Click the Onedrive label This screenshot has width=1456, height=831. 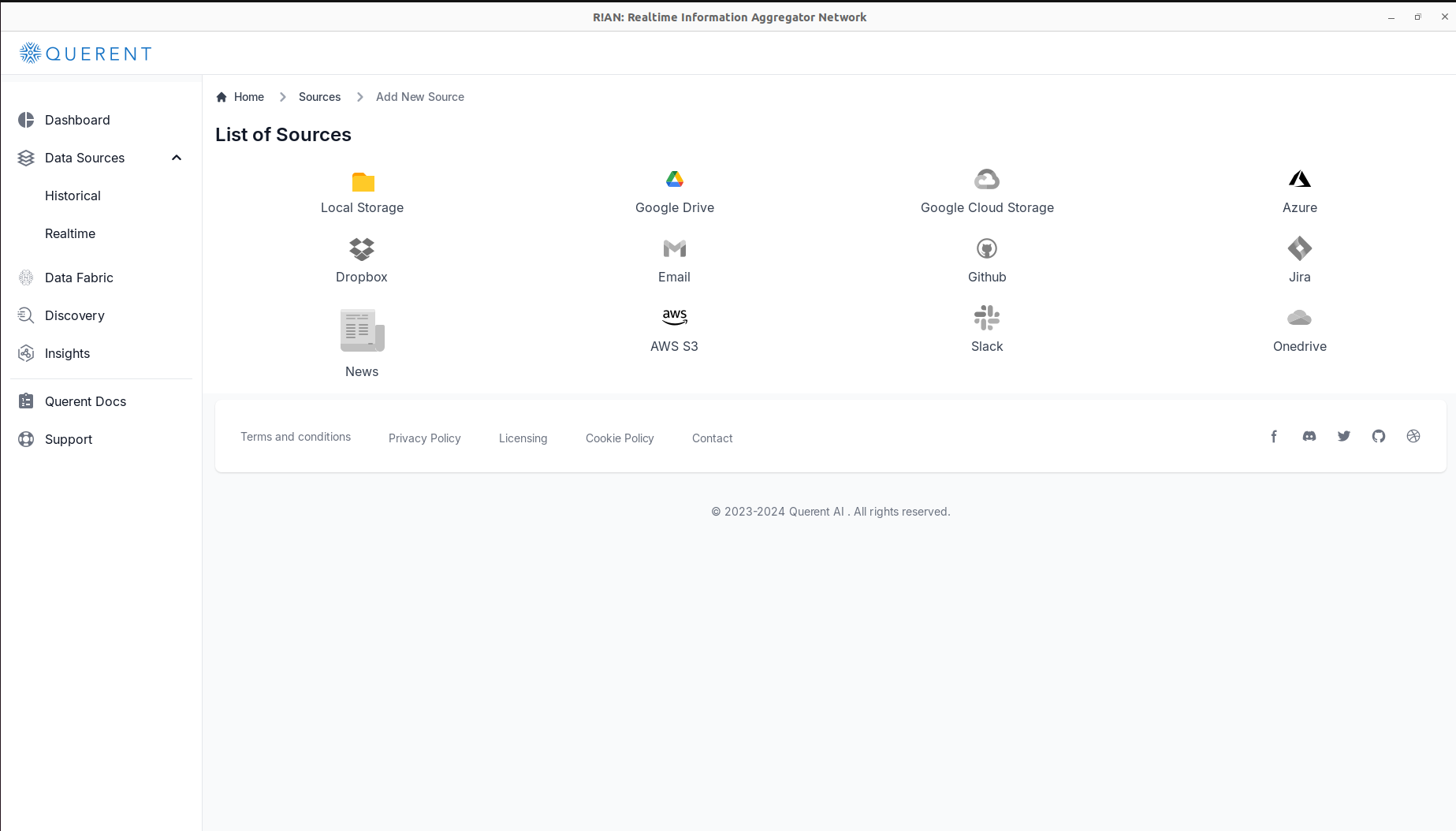(1300, 346)
